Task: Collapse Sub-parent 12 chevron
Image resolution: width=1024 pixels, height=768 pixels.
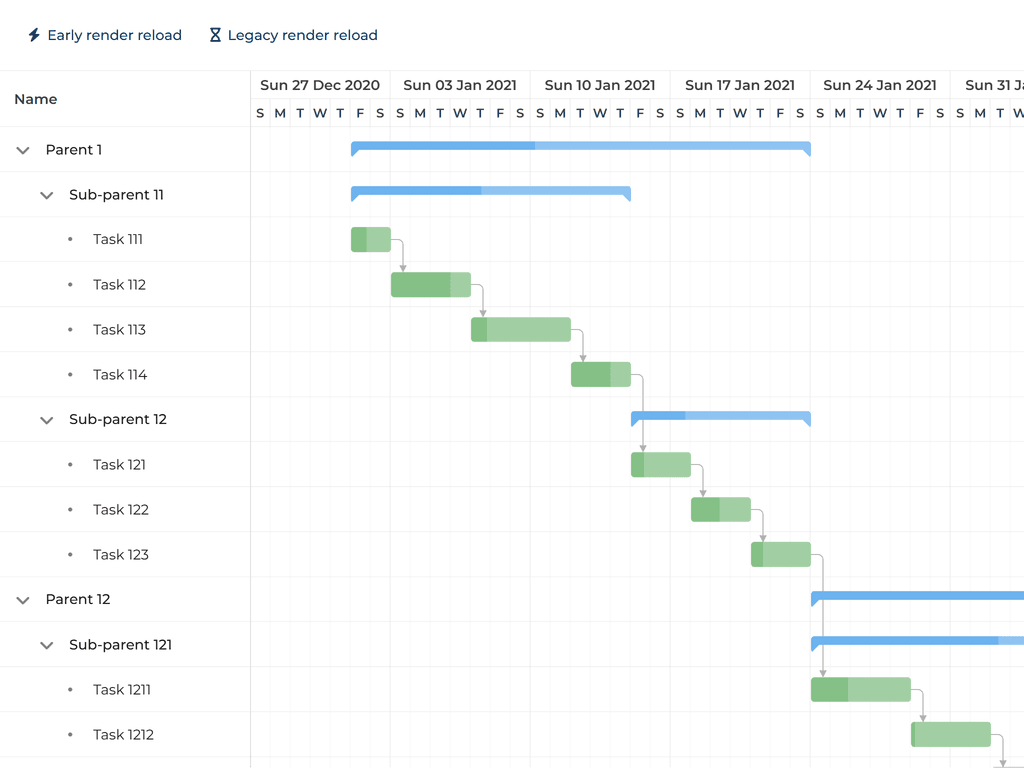Action: [46, 420]
